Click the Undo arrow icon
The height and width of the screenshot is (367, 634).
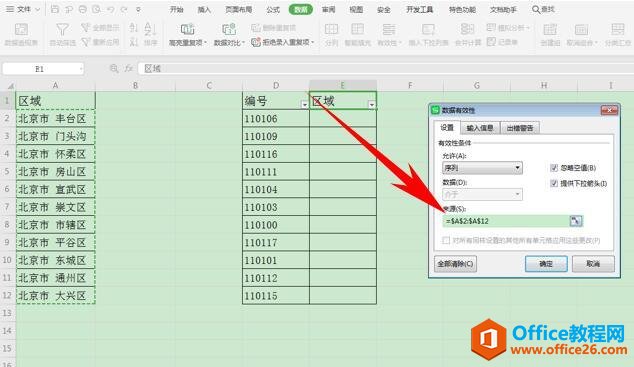pos(111,9)
